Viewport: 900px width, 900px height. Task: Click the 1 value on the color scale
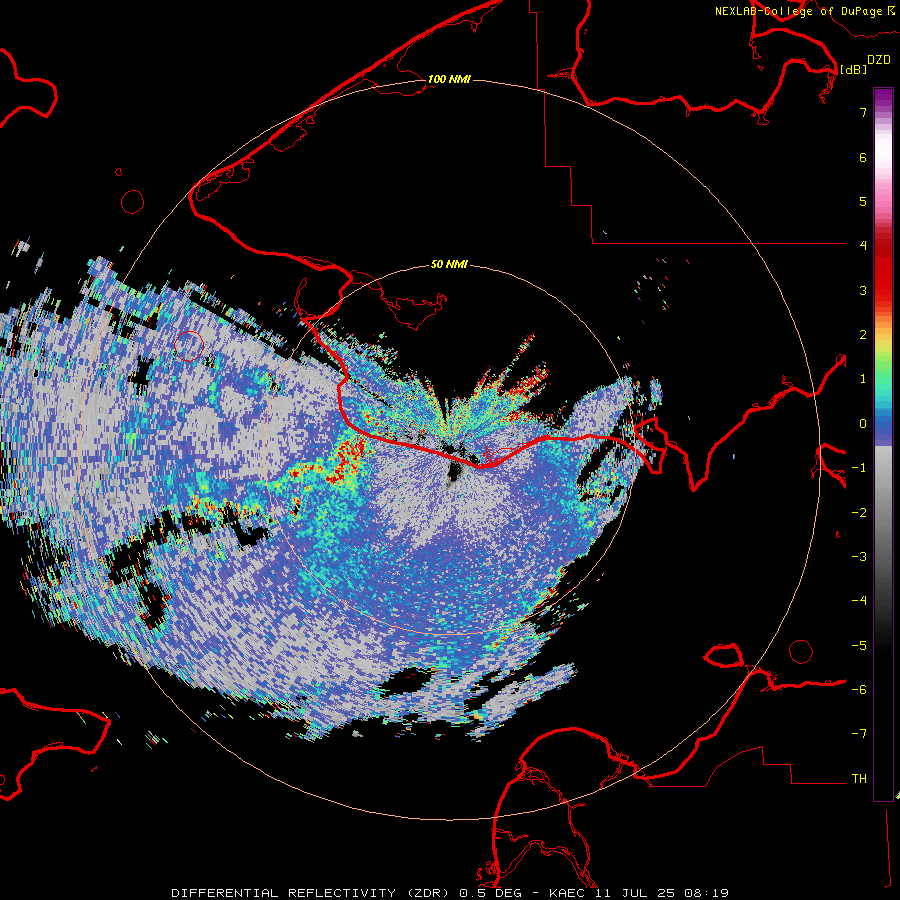coord(863,379)
